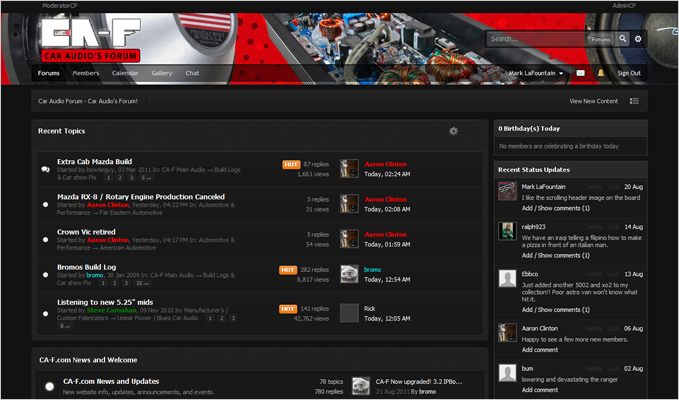Click the small user avatar beside Mark LaFountain in navbar
This screenshot has width=679, height=400.
(x=494, y=73)
